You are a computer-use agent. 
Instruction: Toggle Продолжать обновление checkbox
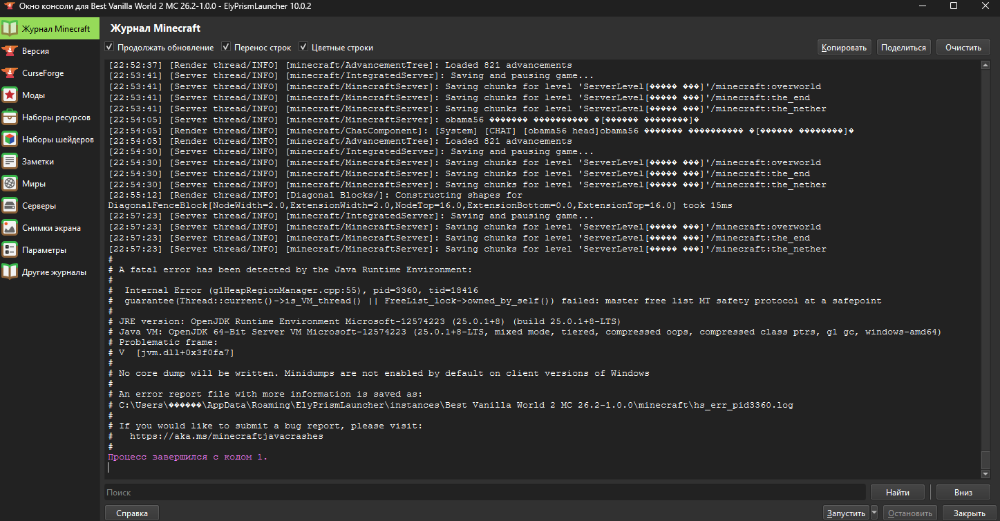[109, 47]
